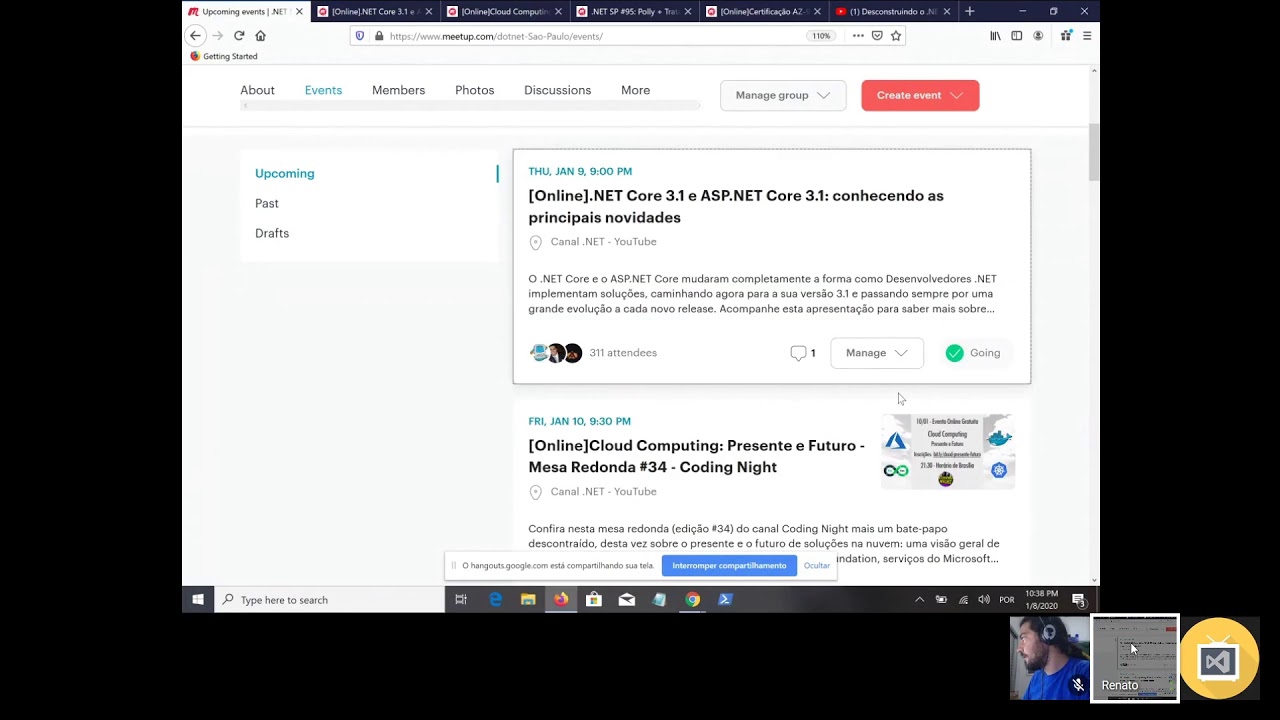Open Microsoft Store from the taskbar

click(x=594, y=599)
